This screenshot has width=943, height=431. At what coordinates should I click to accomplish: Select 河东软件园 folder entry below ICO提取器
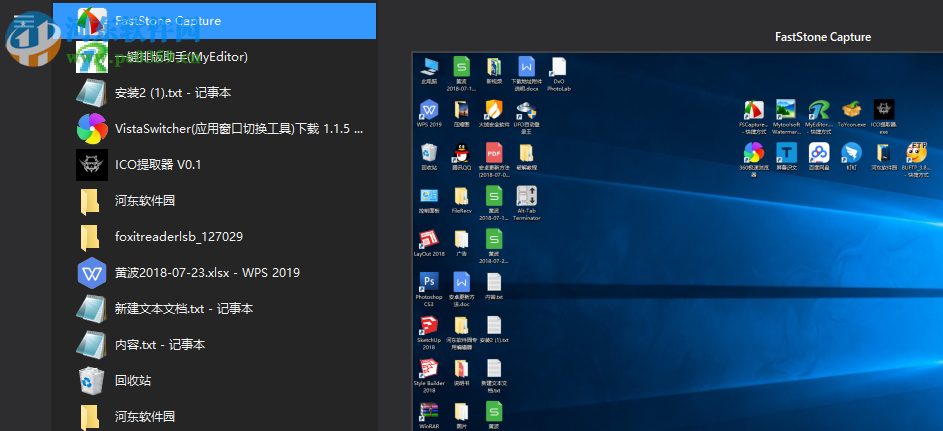(214, 201)
